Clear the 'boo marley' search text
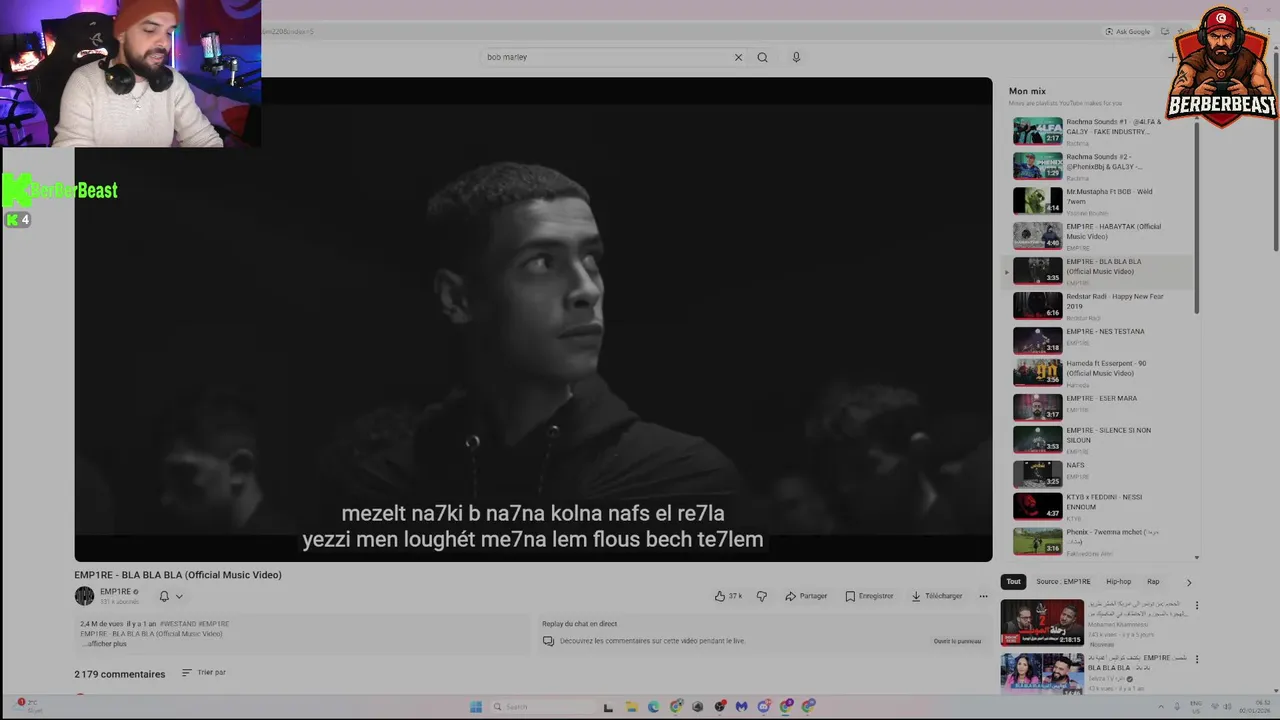 [738, 57]
